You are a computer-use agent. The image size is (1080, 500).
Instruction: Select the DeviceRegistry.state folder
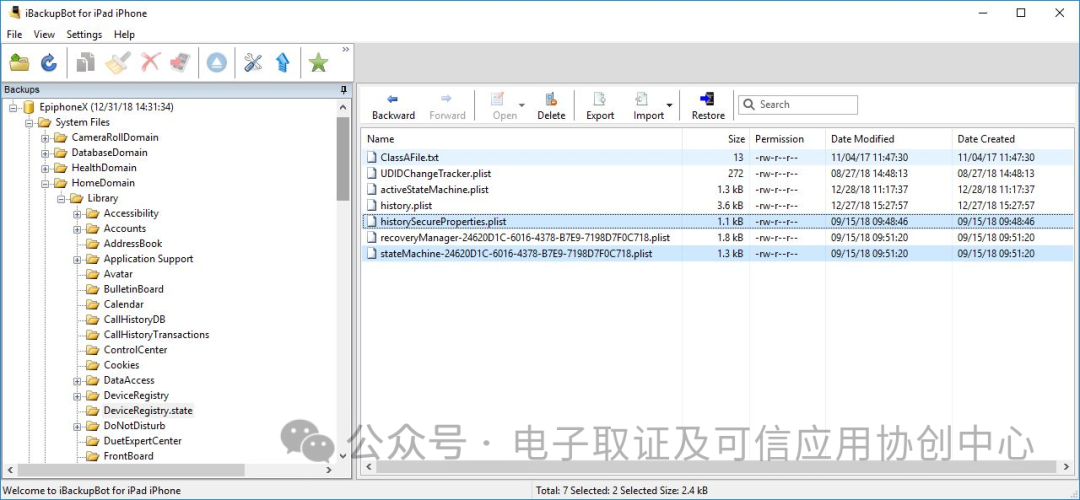148,410
